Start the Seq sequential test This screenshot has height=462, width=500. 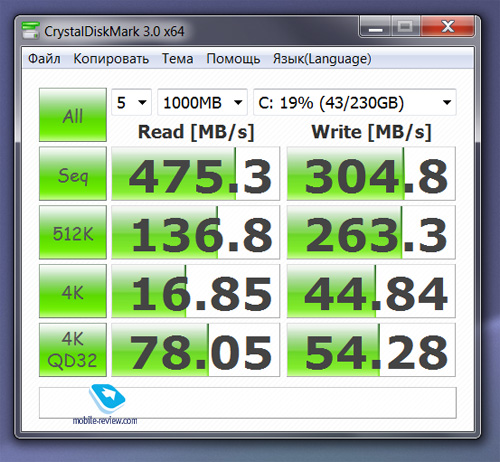click(x=73, y=173)
